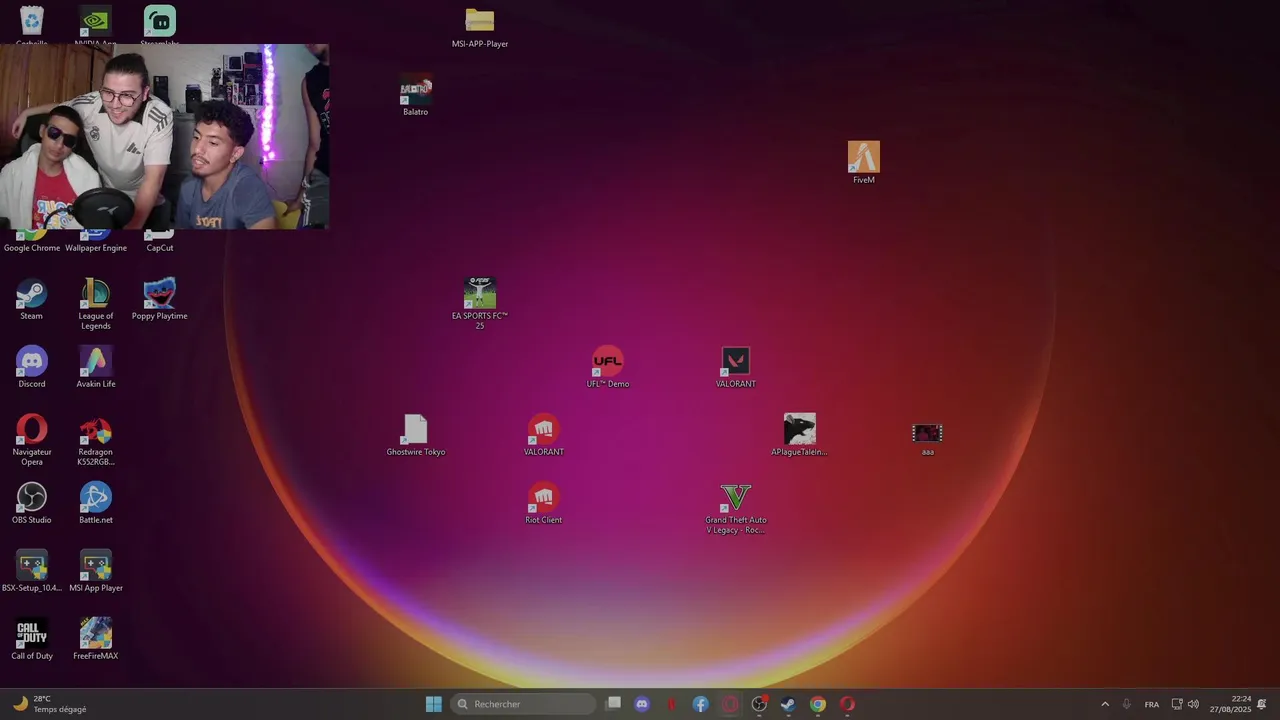Screen dimensions: 1280x720
Task: Click the Wallpaper Engine label
Action: point(96,248)
